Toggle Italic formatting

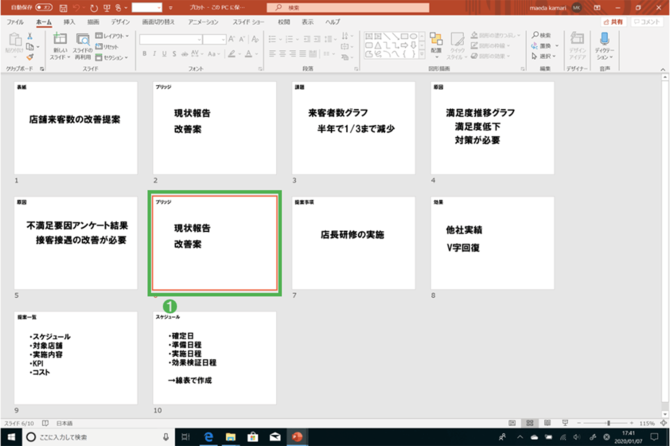154,54
